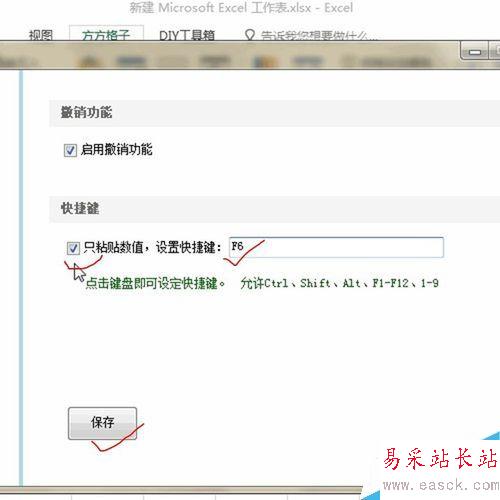Click the 保存 button
The width and height of the screenshot is (500, 500).
(102, 423)
